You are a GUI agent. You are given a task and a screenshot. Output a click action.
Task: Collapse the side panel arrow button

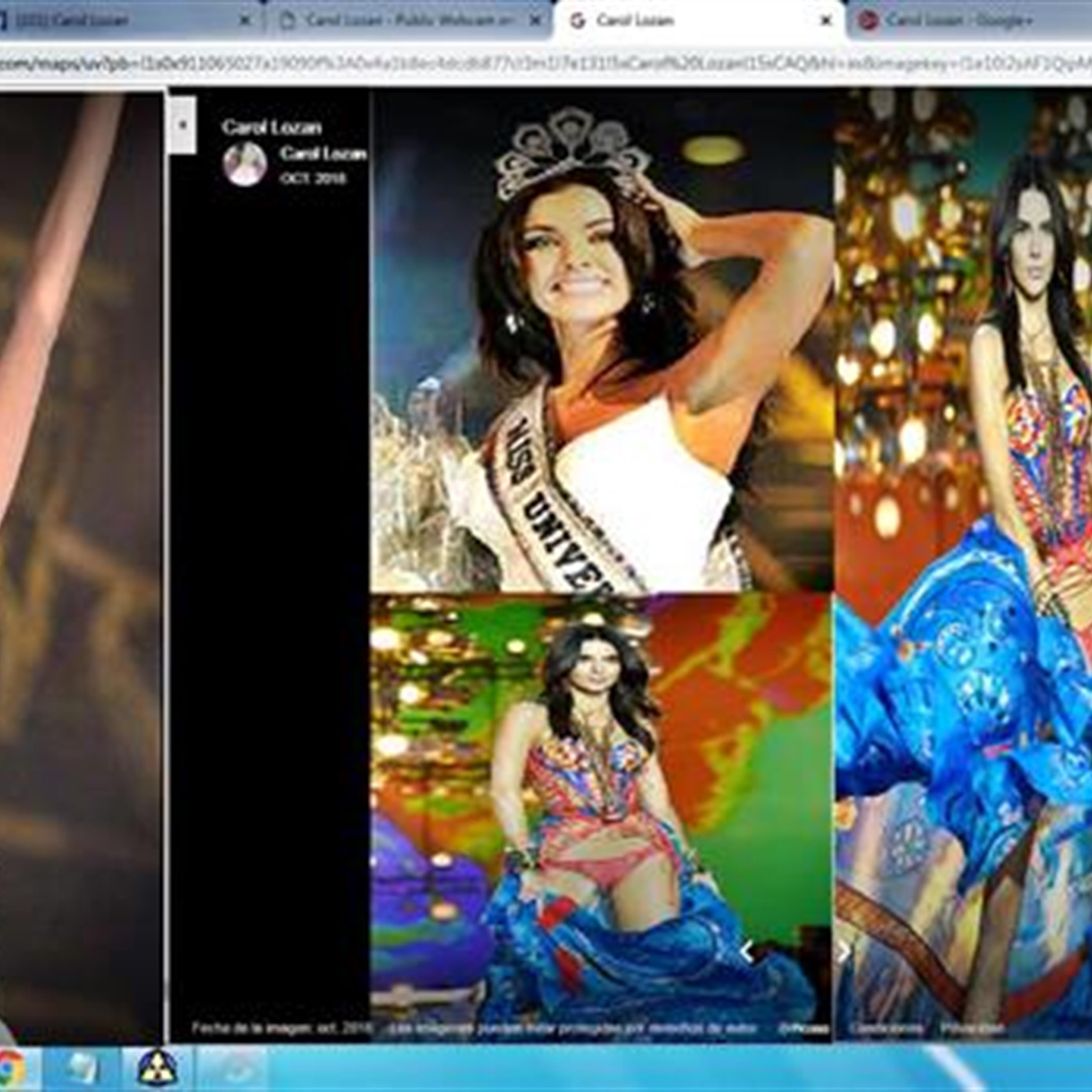click(x=183, y=125)
